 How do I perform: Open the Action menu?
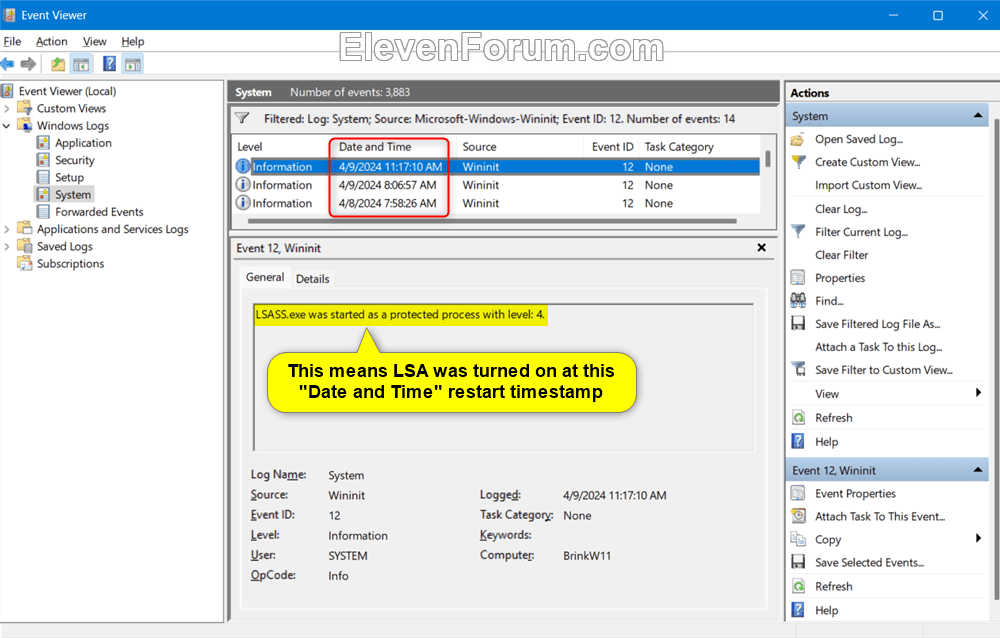tap(52, 41)
